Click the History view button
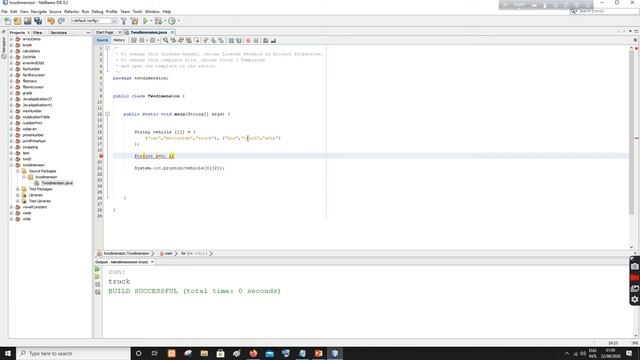The width and height of the screenshot is (640, 360). (119, 40)
